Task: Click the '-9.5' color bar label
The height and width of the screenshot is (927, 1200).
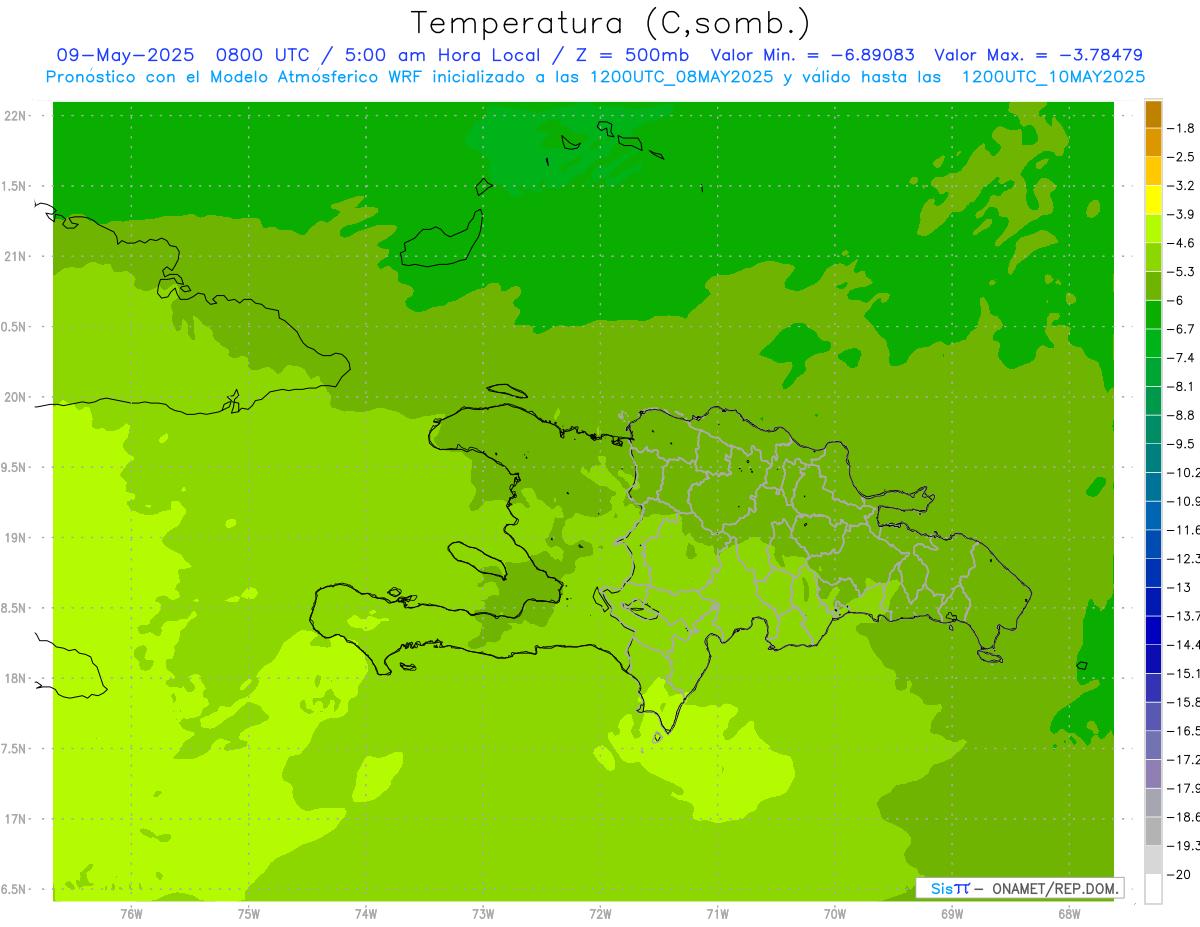Action: (1182, 444)
